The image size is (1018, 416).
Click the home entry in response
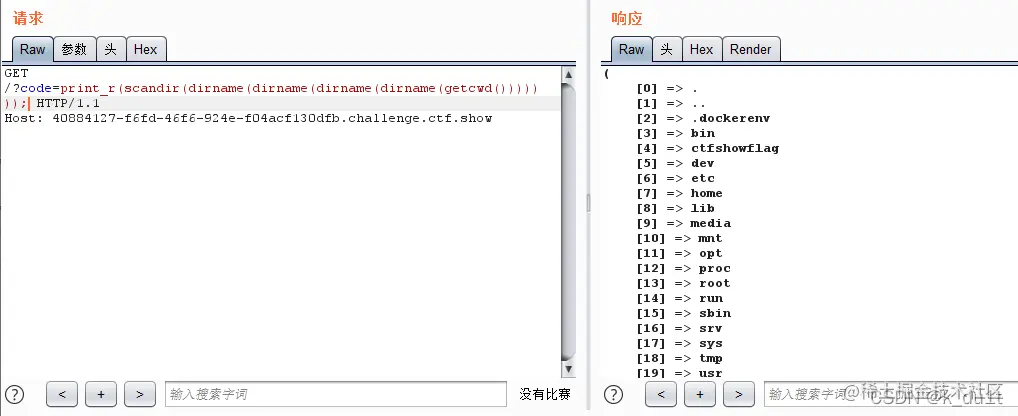pos(706,193)
